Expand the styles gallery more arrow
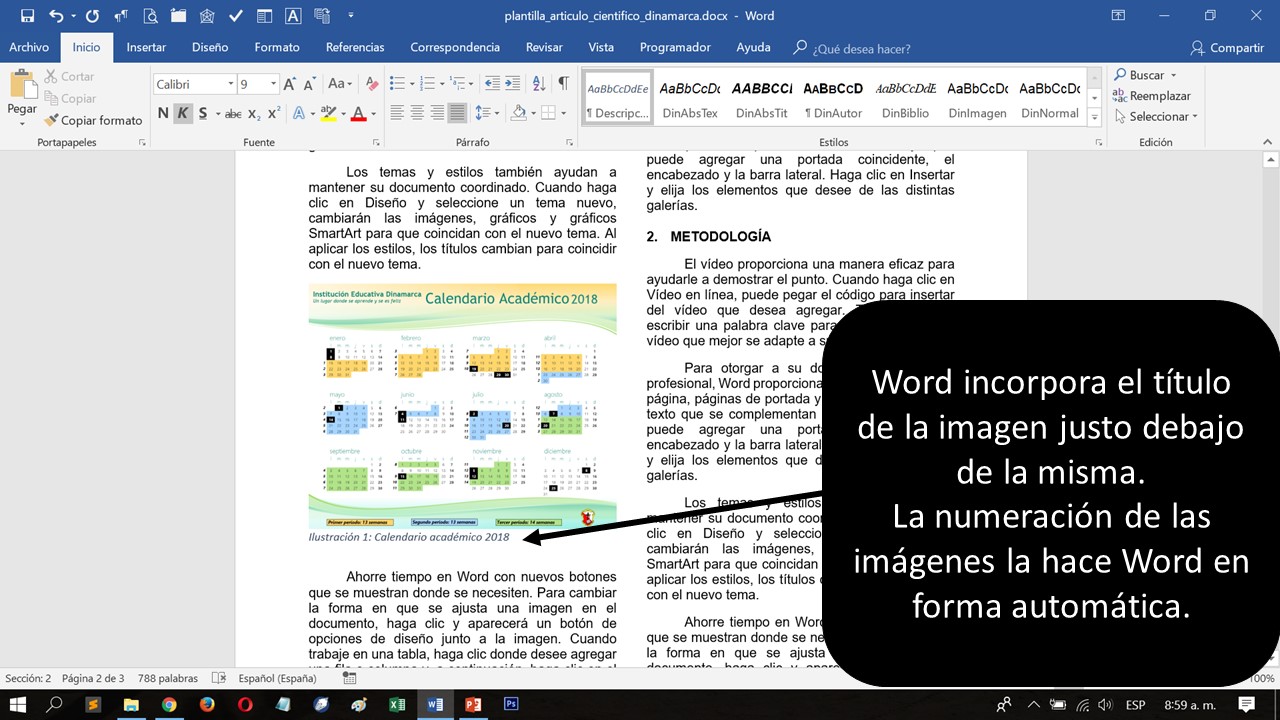This screenshot has height=720, width=1280. tap(1094, 117)
